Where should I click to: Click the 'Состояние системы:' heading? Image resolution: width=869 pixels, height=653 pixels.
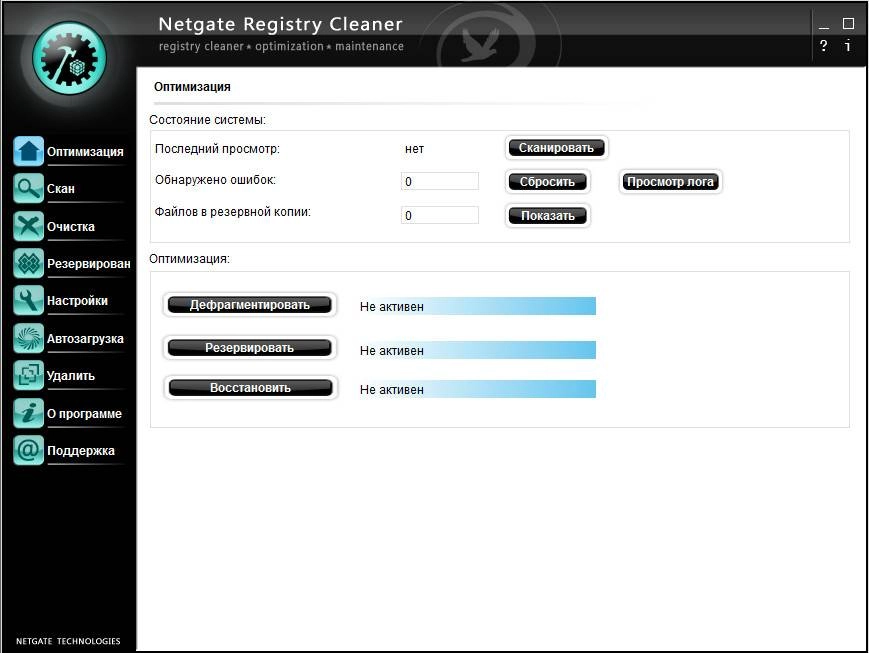[207, 120]
